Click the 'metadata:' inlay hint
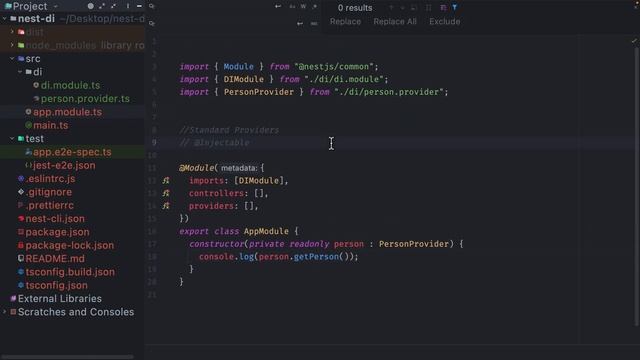The width and height of the screenshot is (640, 360). pyautogui.click(x=239, y=168)
